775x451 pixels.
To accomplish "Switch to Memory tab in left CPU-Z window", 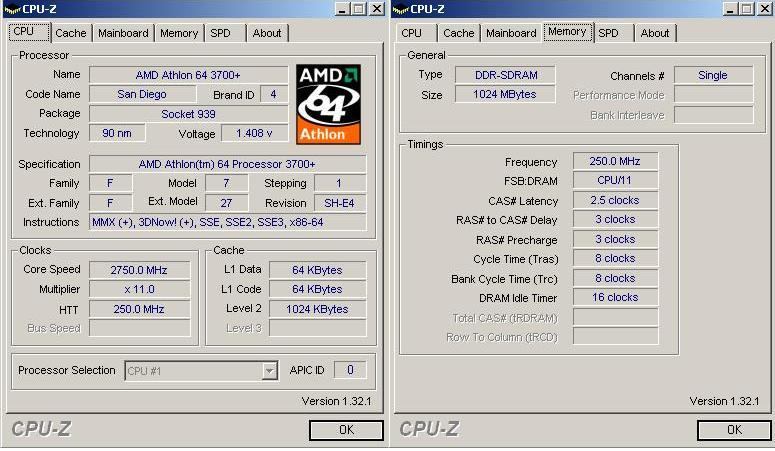I will pyautogui.click(x=179, y=33).
